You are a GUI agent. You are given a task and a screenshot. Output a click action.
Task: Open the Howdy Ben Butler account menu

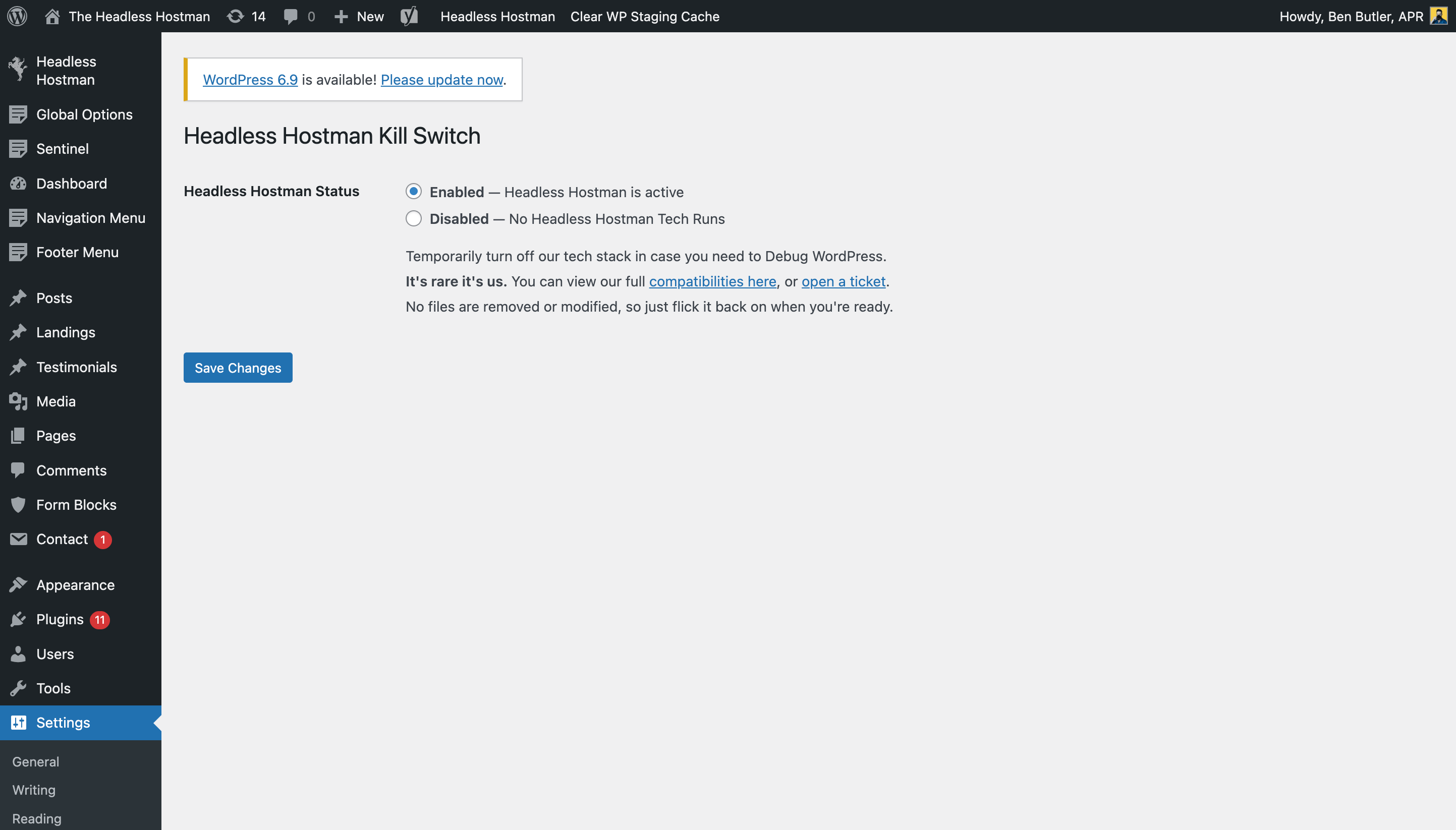[x=1351, y=16]
